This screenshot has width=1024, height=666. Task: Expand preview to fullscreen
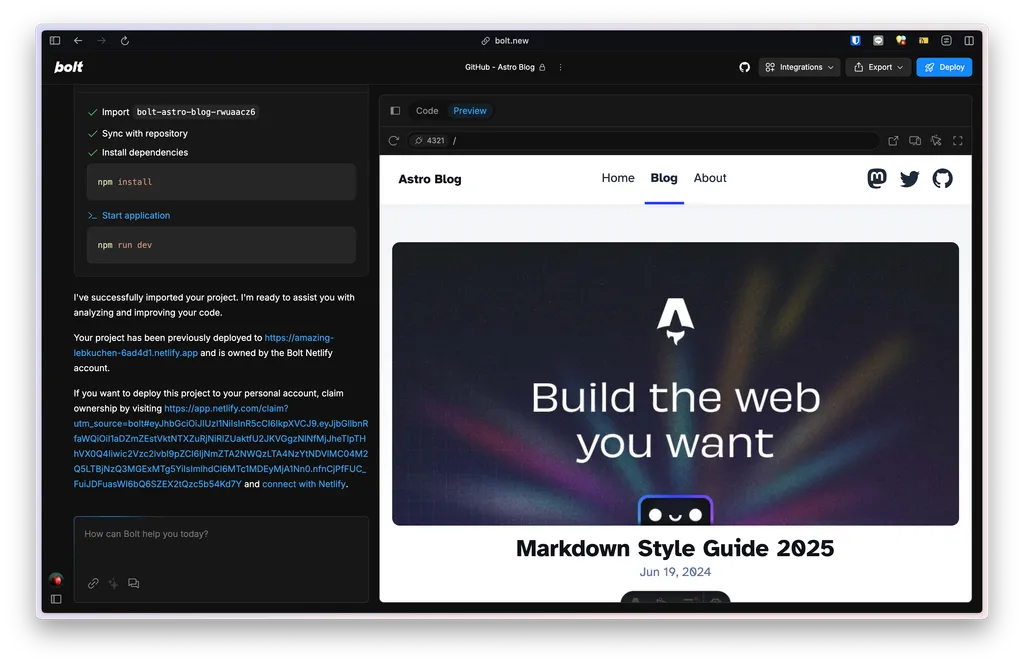pyautogui.click(x=958, y=140)
